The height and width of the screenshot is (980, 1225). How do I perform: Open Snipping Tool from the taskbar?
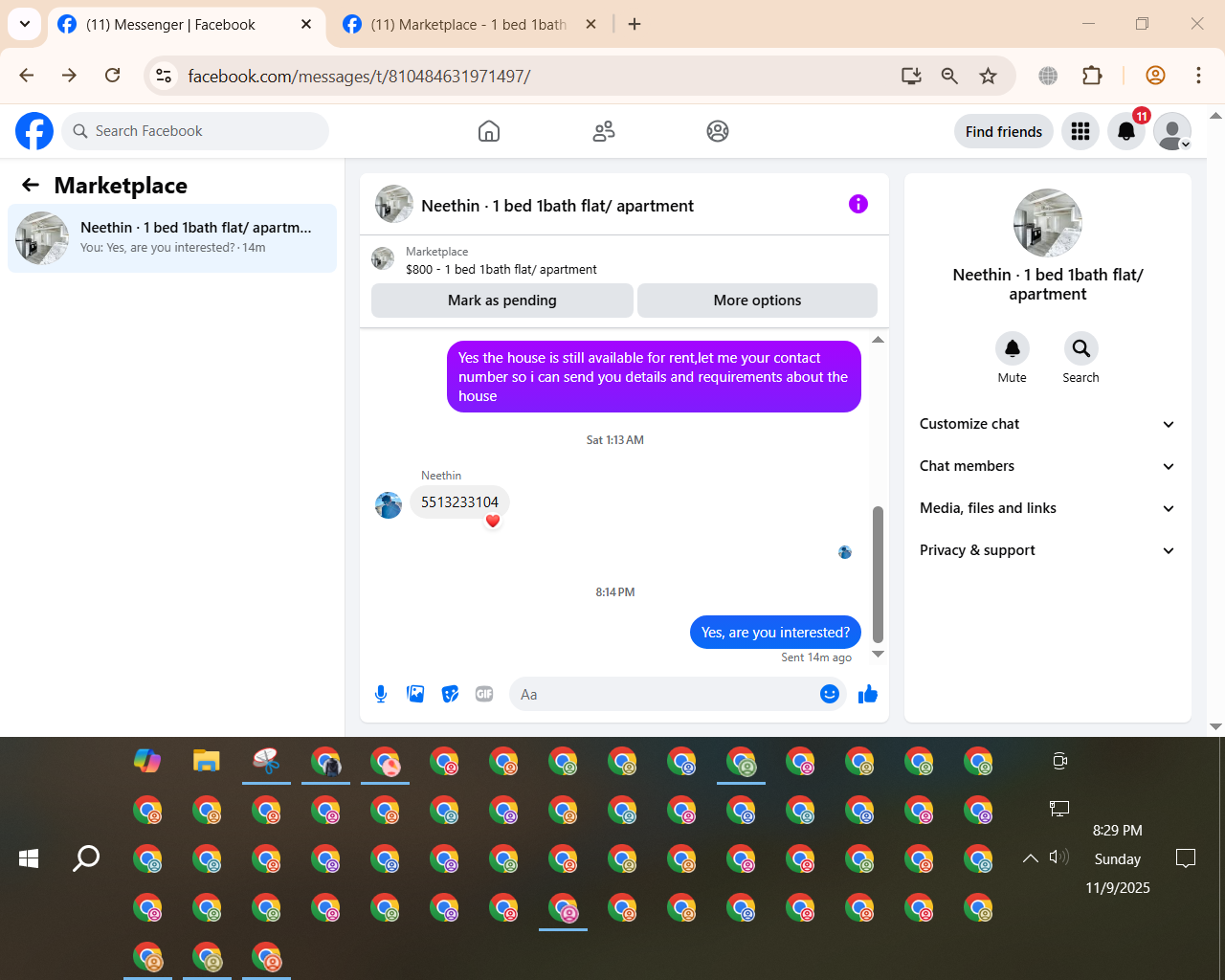click(x=266, y=761)
